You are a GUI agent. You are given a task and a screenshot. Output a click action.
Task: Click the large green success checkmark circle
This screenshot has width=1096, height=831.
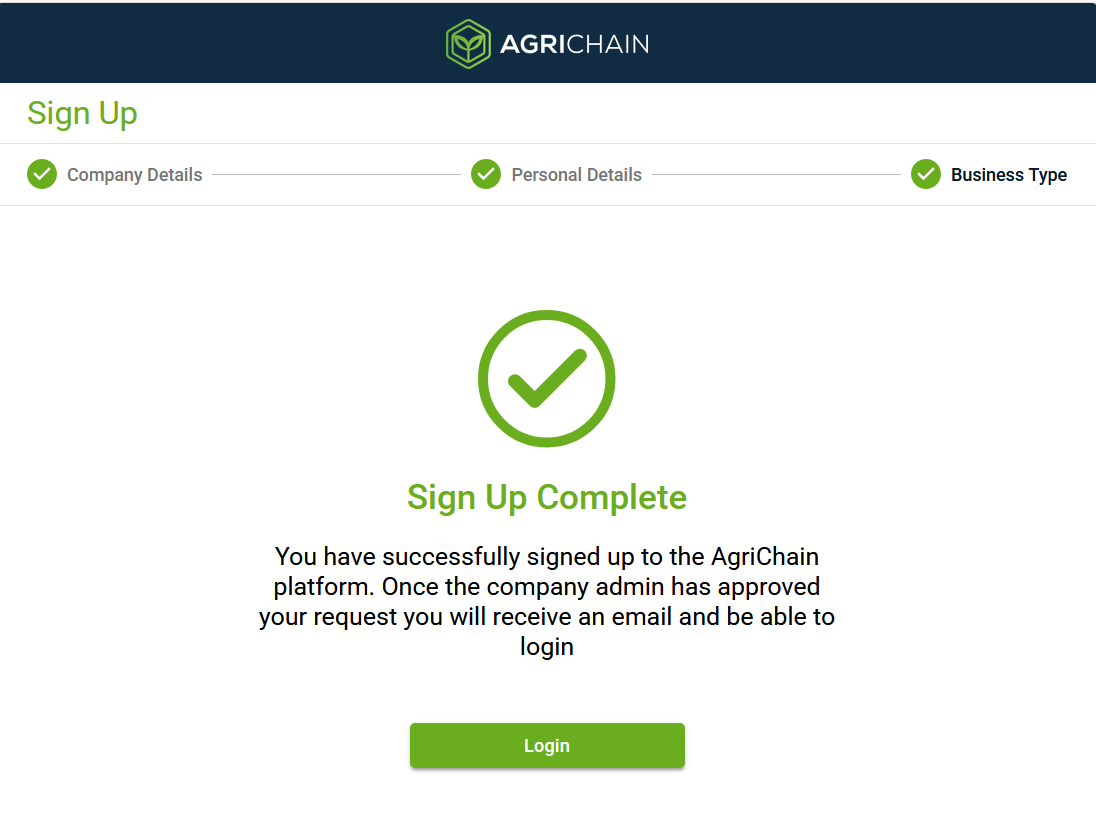547,378
